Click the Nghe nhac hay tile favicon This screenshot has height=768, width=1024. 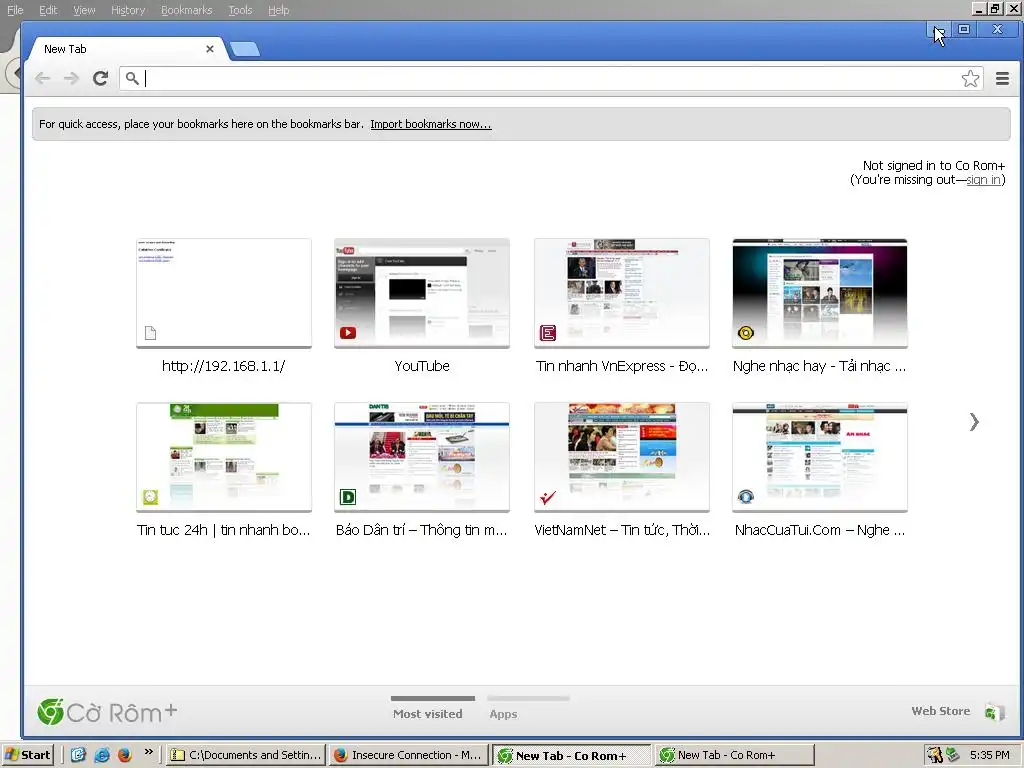(746, 333)
